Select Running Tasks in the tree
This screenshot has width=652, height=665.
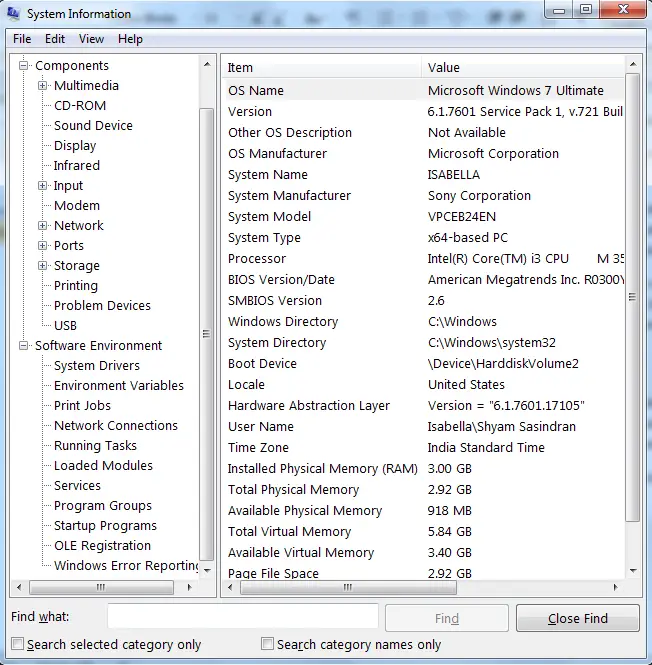click(95, 446)
